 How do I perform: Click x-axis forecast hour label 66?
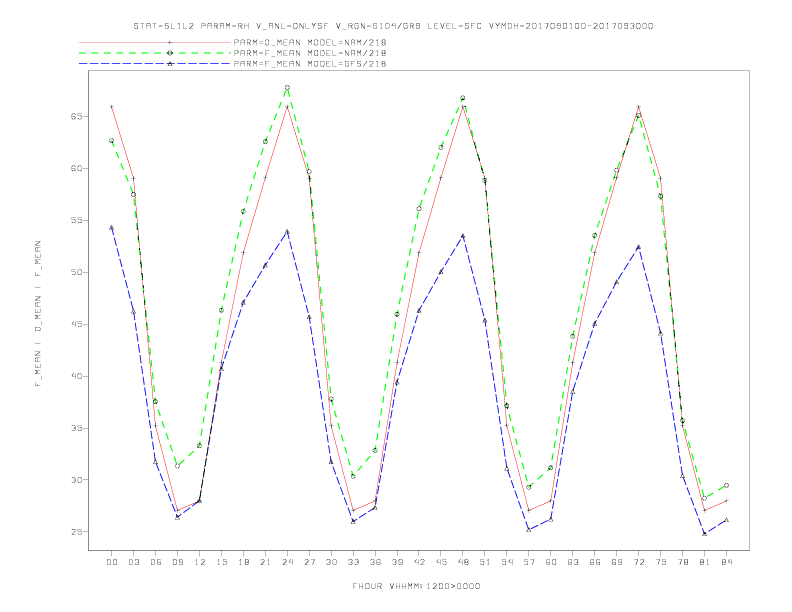pos(595,562)
